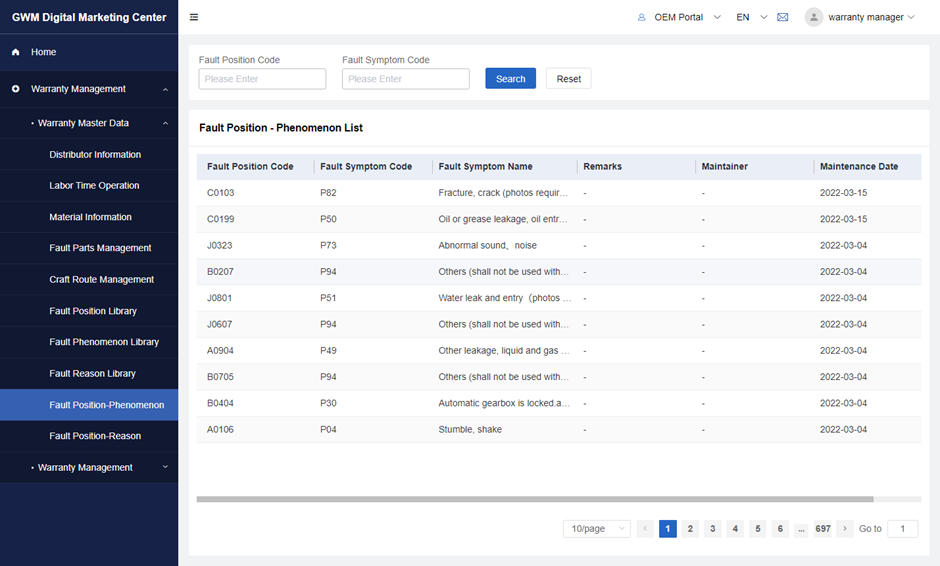Click the Reset button
Image resolution: width=940 pixels, height=566 pixels.
pos(568,79)
